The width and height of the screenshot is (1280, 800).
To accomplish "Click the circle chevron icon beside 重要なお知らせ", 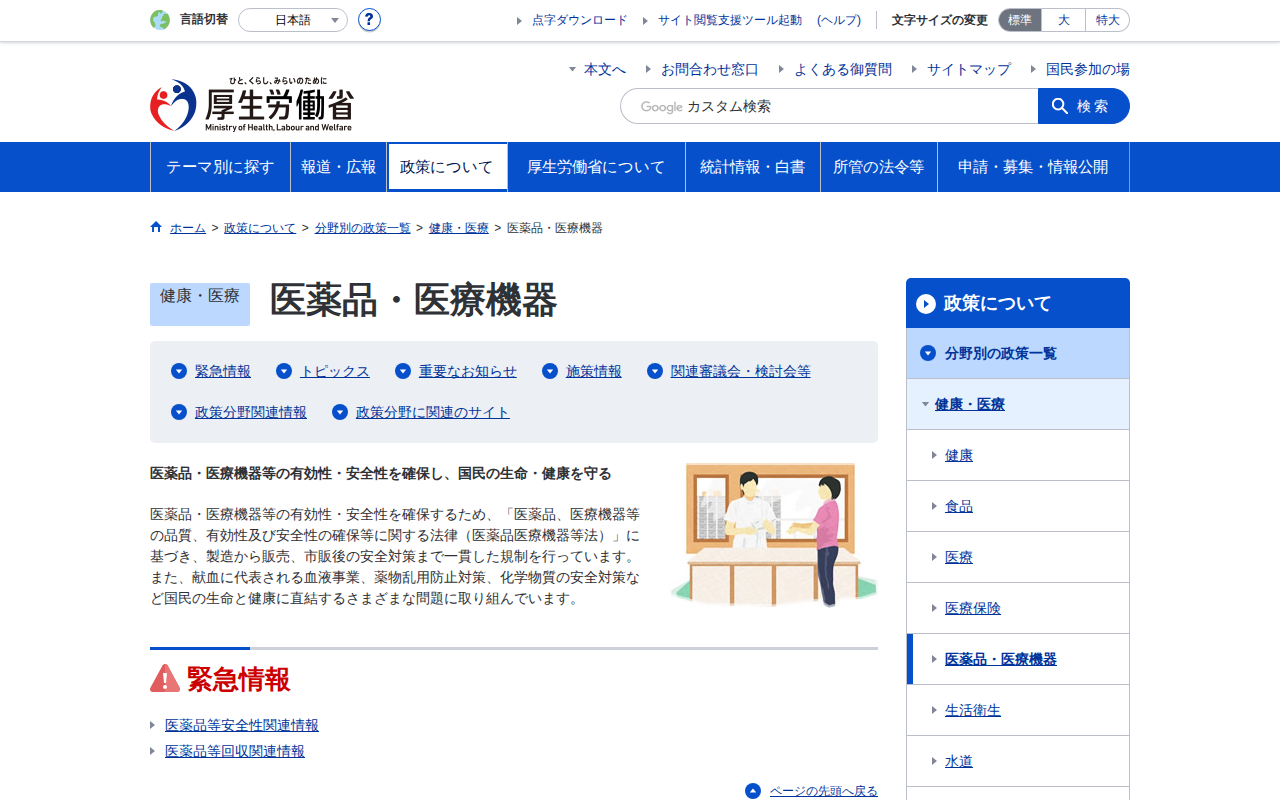I will pyautogui.click(x=403, y=371).
